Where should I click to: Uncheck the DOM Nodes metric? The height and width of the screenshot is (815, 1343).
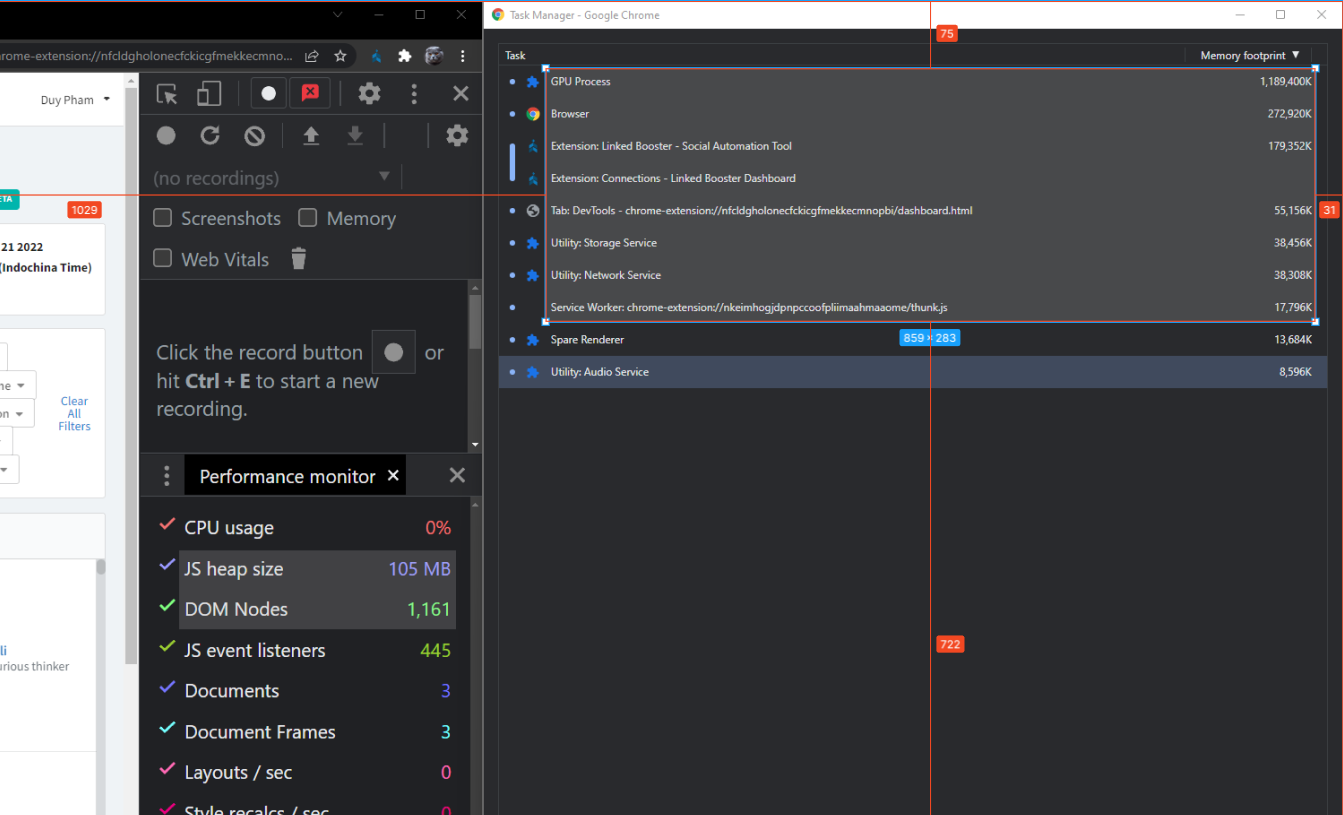168,607
